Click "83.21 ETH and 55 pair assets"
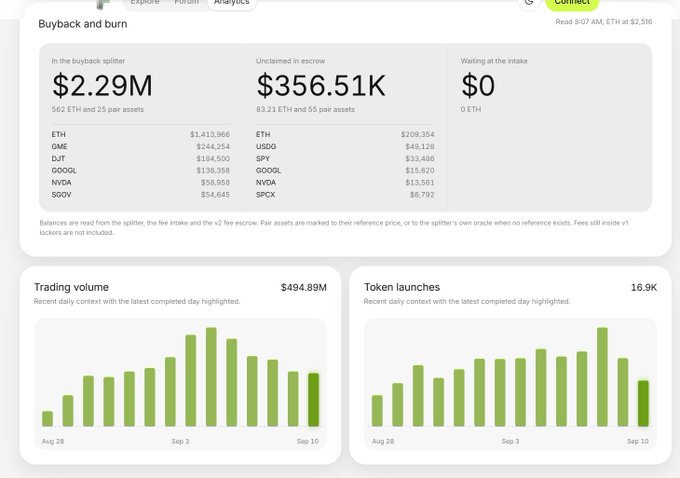680x478 pixels. [x=305, y=109]
